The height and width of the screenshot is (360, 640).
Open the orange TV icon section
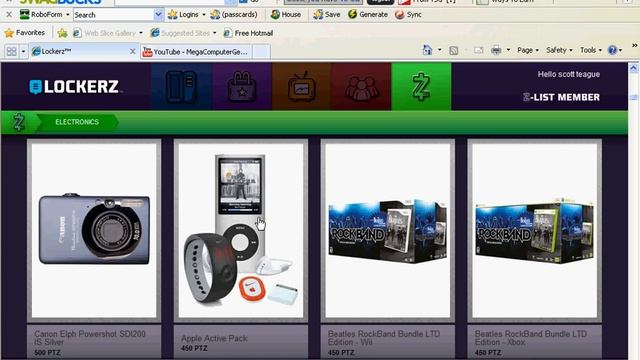(x=302, y=86)
